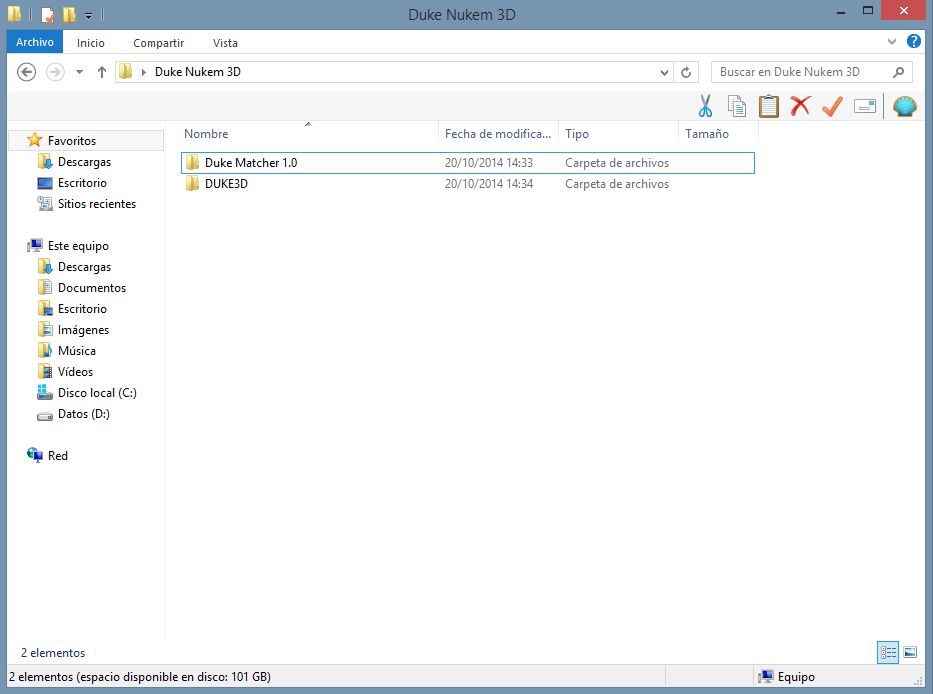Screen dimensions: 933x694
Task: Expand the ribbon with the chevron
Action: (x=891, y=42)
